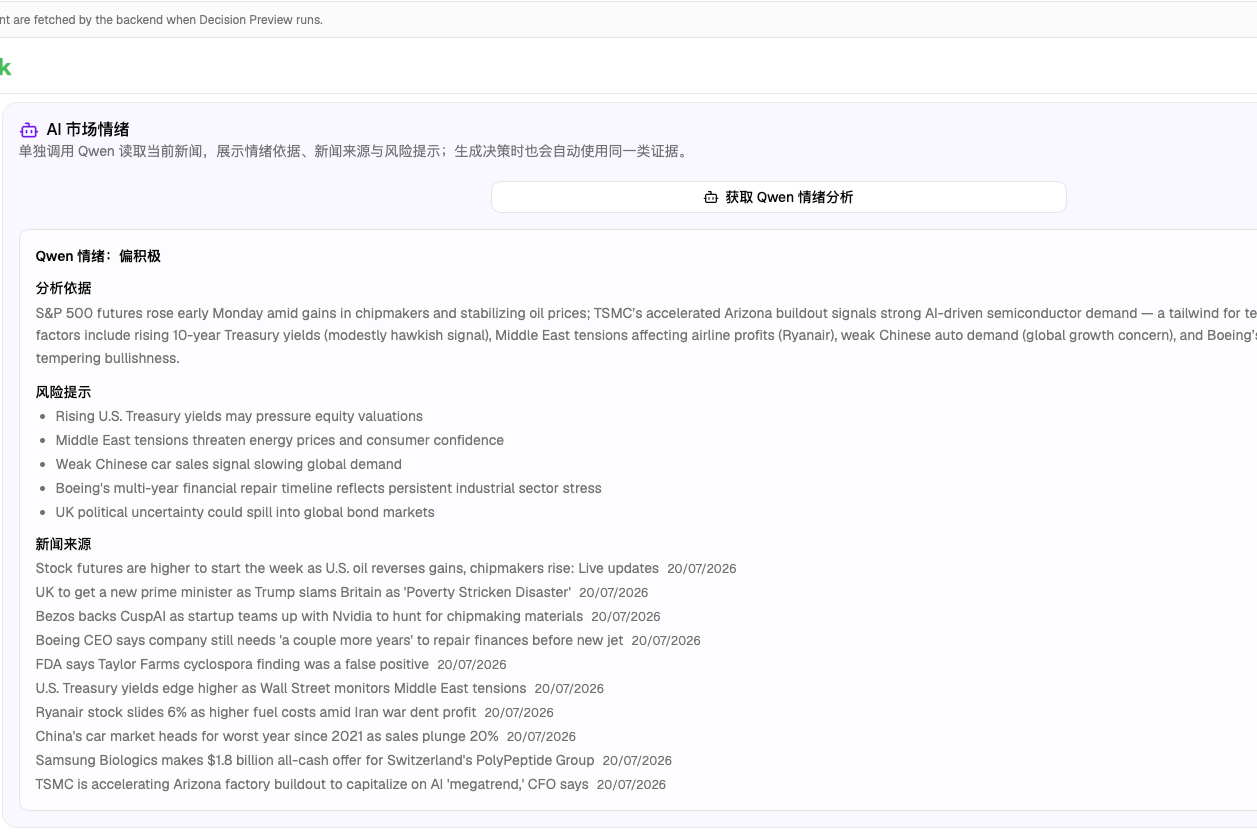
Task: Open the China's car market worst year headline
Action: pos(267,736)
